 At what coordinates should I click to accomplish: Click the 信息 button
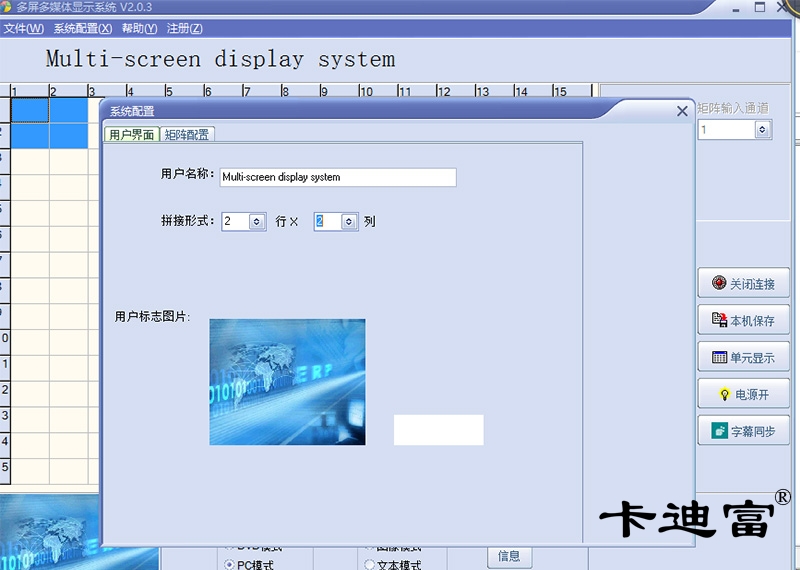(x=509, y=556)
